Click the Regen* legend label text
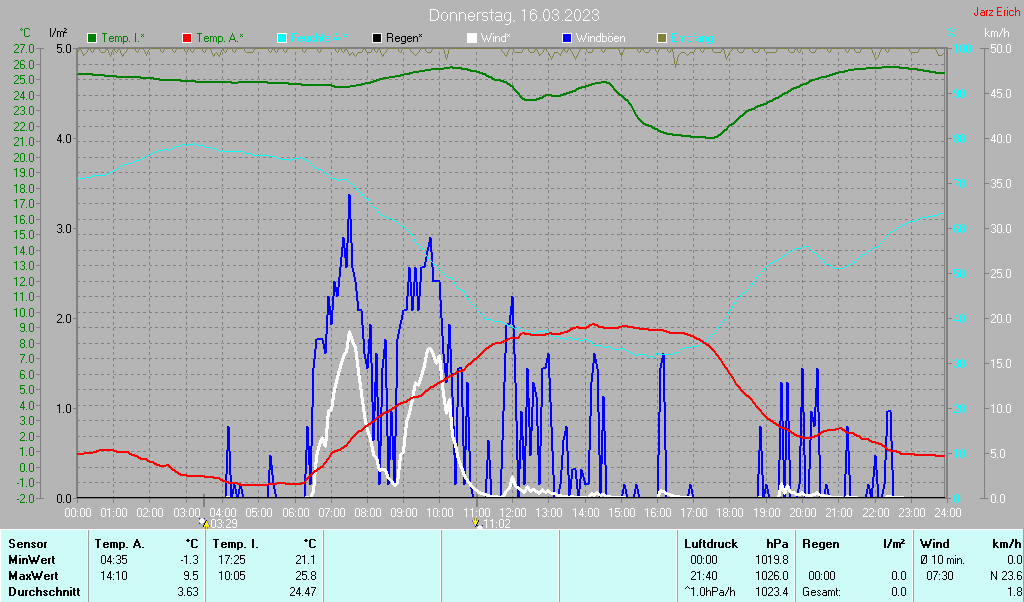1024x602 pixels. click(404, 38)
